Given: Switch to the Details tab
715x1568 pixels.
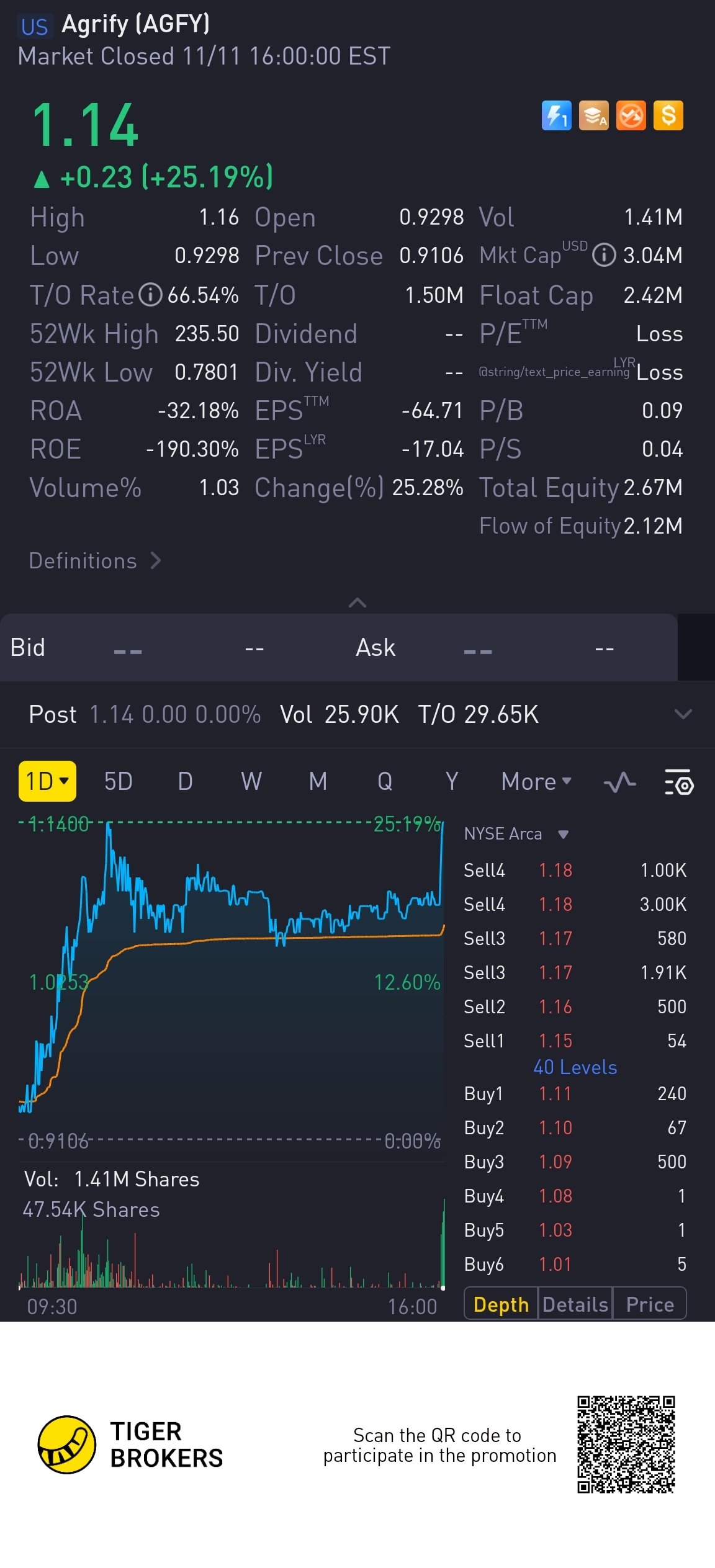Looking at the screenshot, I should pyautogui.click(x=575, y=1304).
